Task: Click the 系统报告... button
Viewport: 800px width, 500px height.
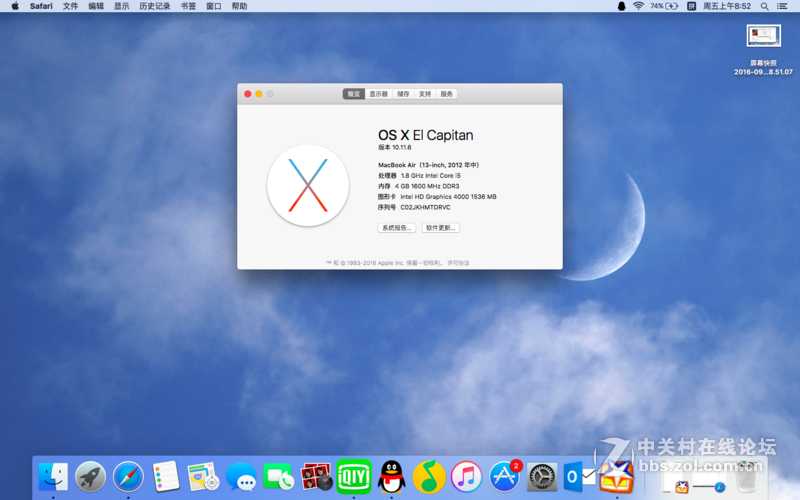Action: coord(396,228)
